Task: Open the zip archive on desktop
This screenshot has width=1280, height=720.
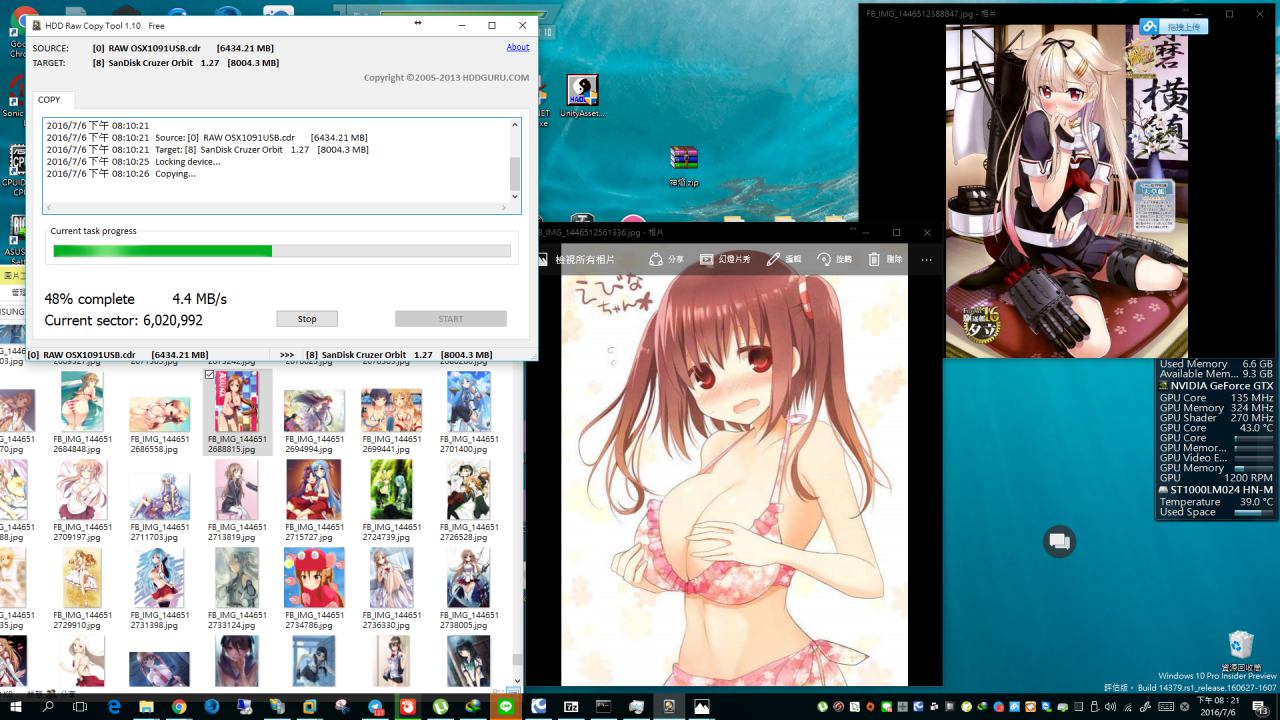Action: [684, 160]
